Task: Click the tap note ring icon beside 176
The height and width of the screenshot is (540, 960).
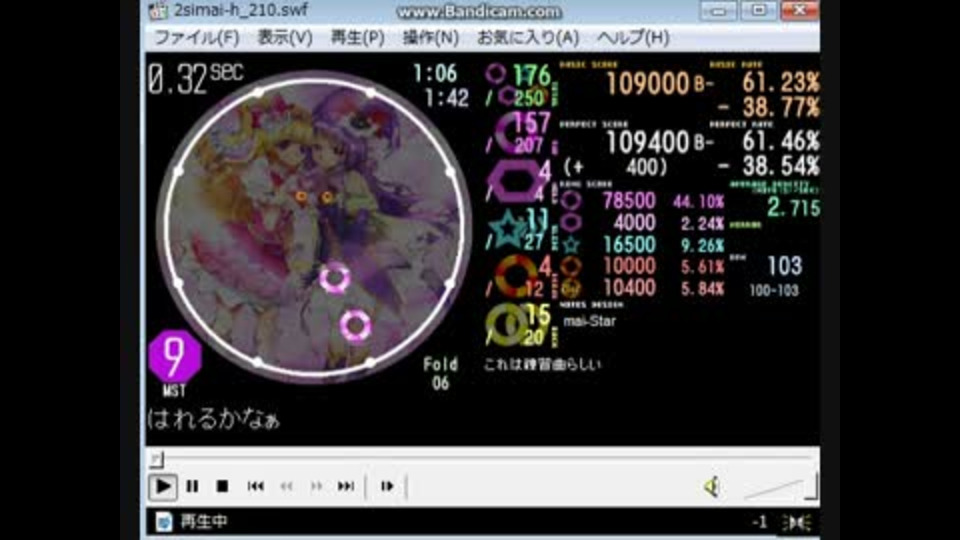Action: 495,73
